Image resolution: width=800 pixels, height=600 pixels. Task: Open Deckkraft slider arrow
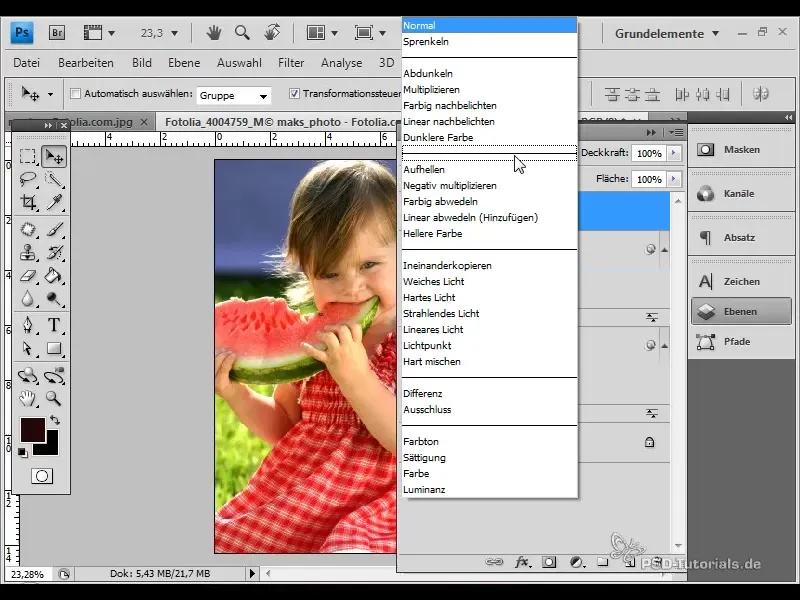click(674, 153)
